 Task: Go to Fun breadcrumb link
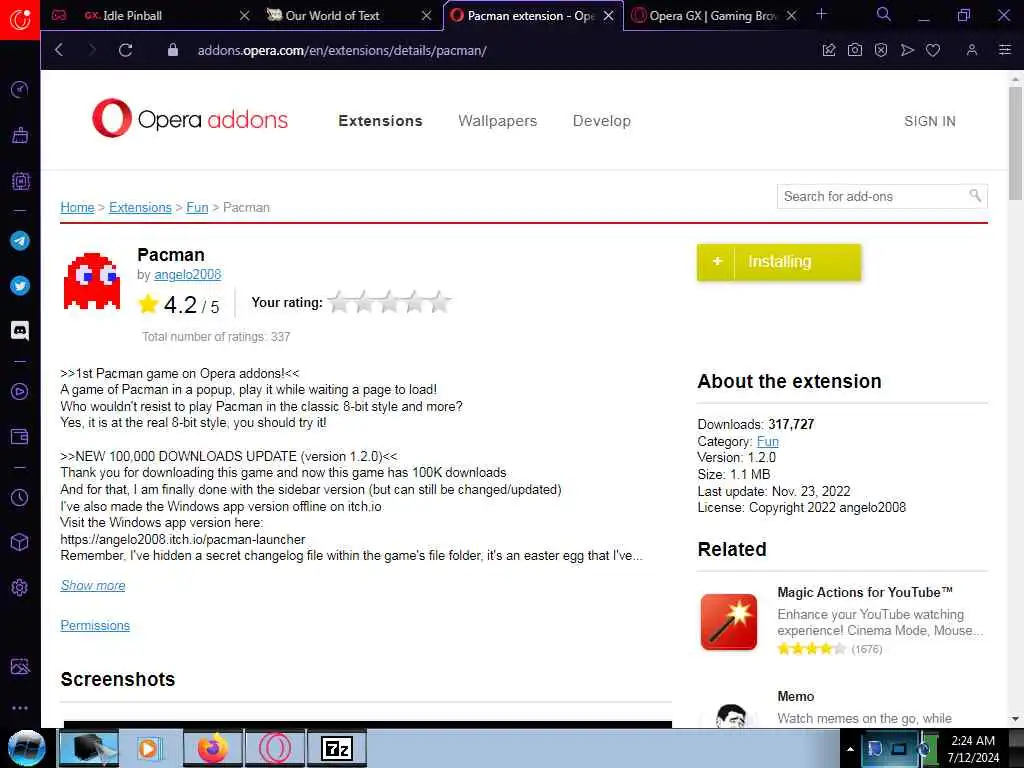[197, 208]
